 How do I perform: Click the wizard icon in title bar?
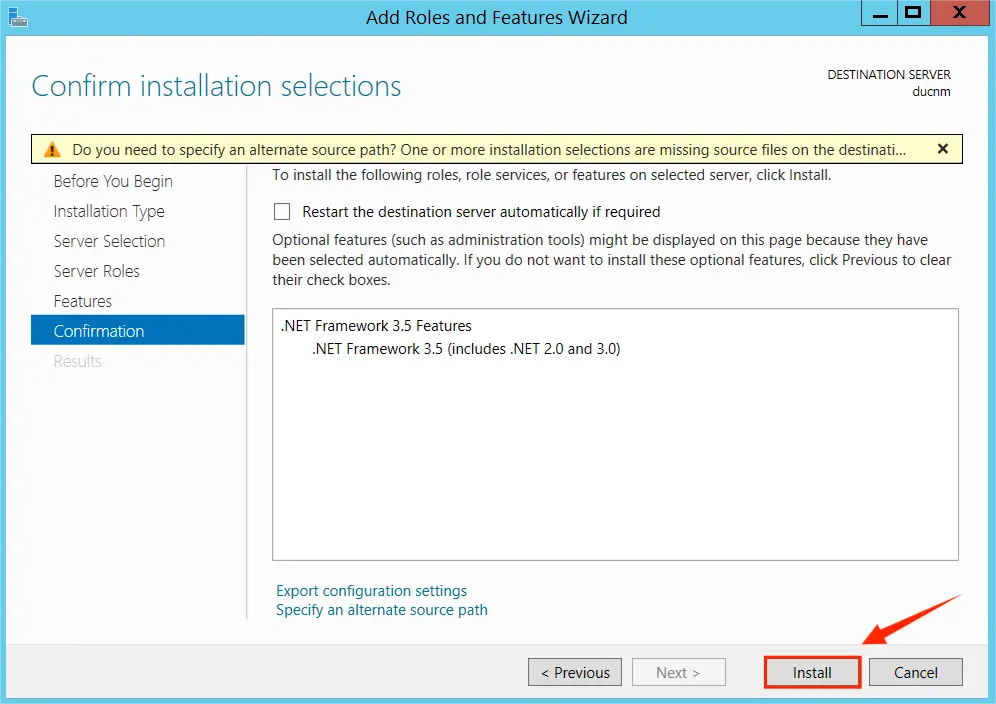tap(18, 16)
